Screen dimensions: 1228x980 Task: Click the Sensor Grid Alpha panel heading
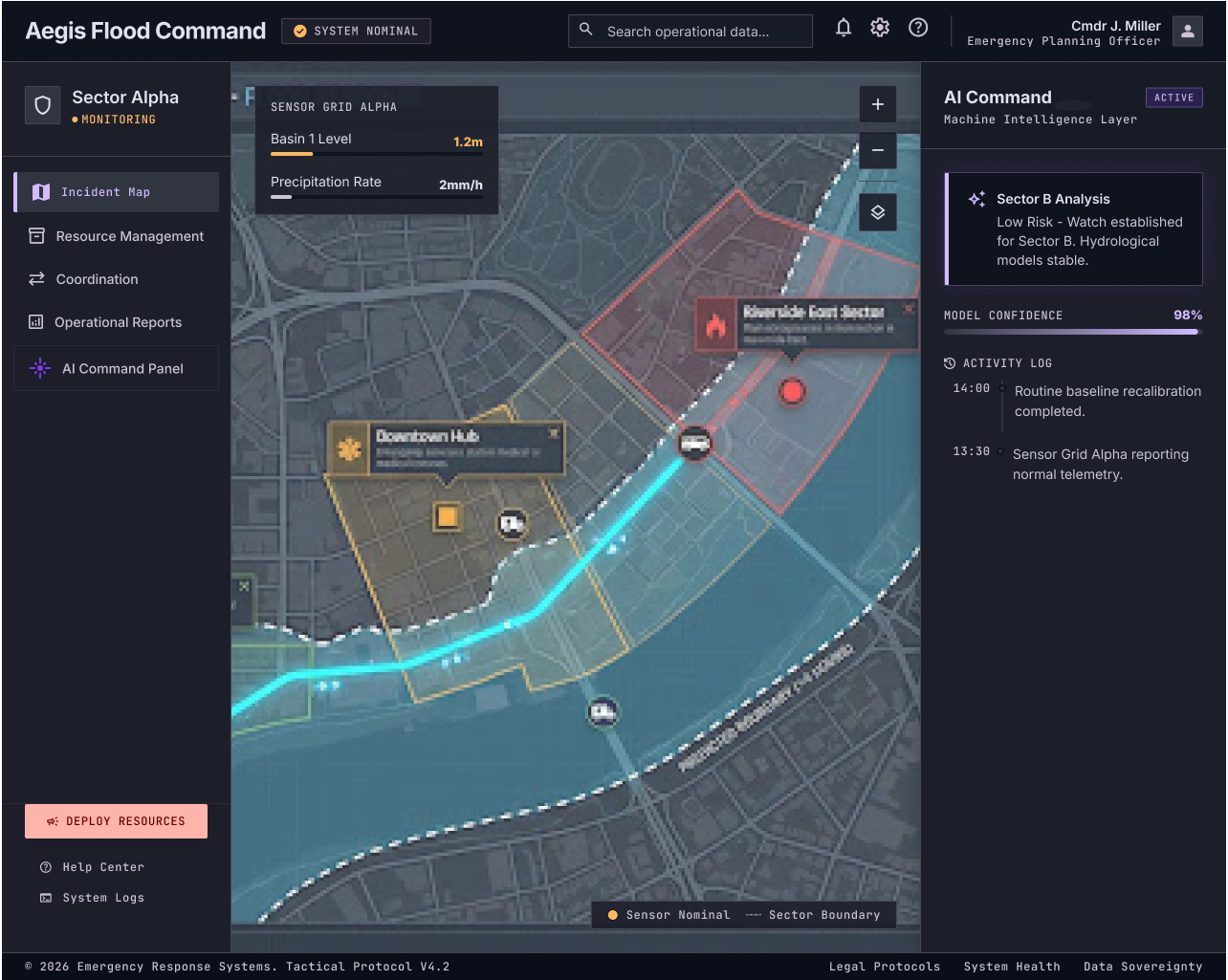tap(334, 107)
